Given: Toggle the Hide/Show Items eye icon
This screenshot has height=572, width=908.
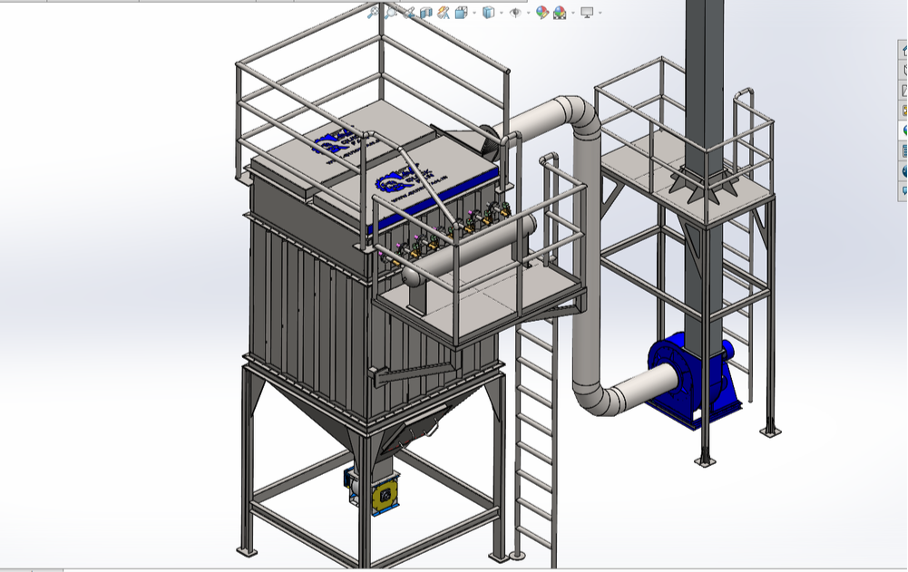Looking at the screenshot, I should coord(515,13).
